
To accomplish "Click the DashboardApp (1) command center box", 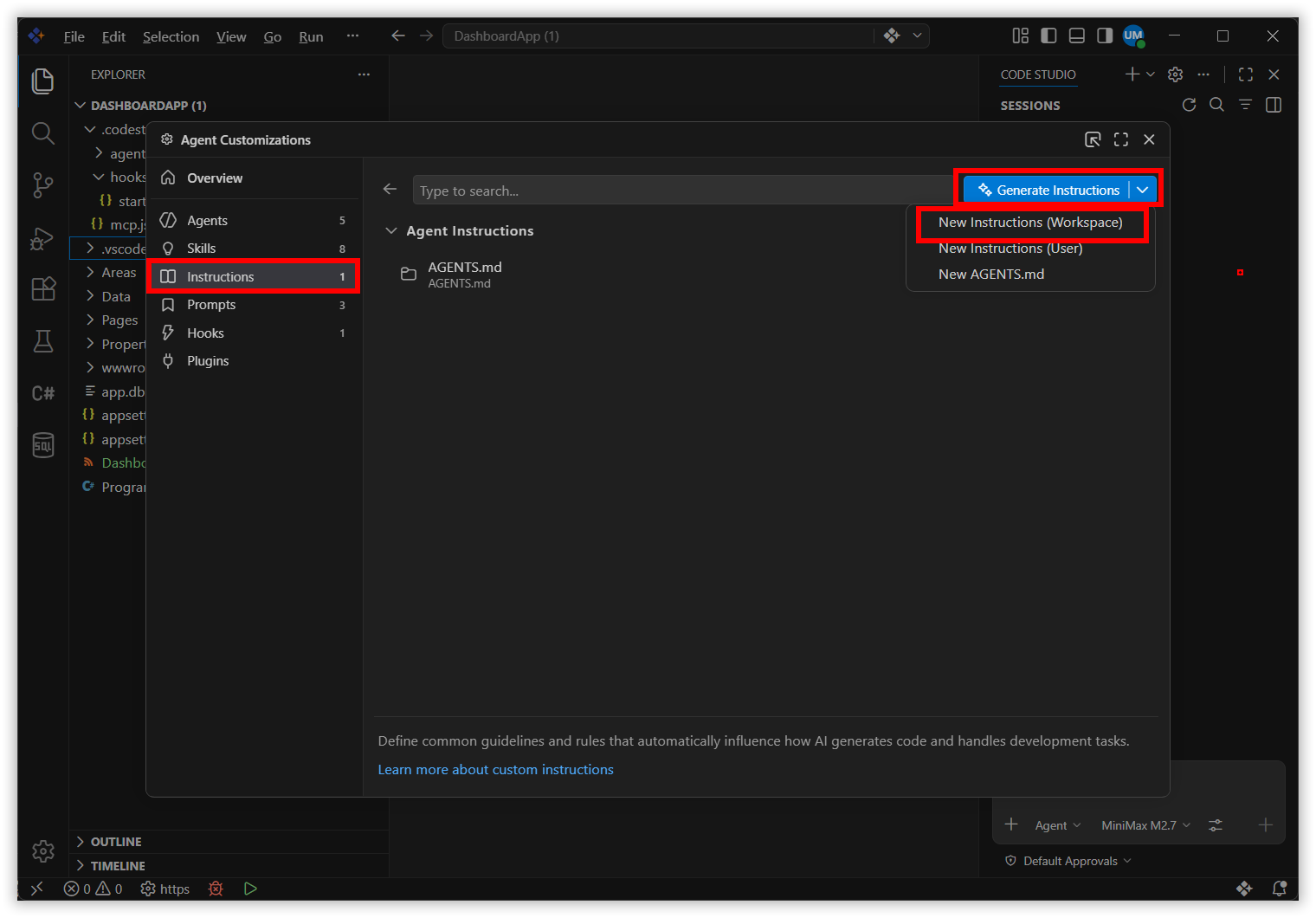I will [658, 36].
